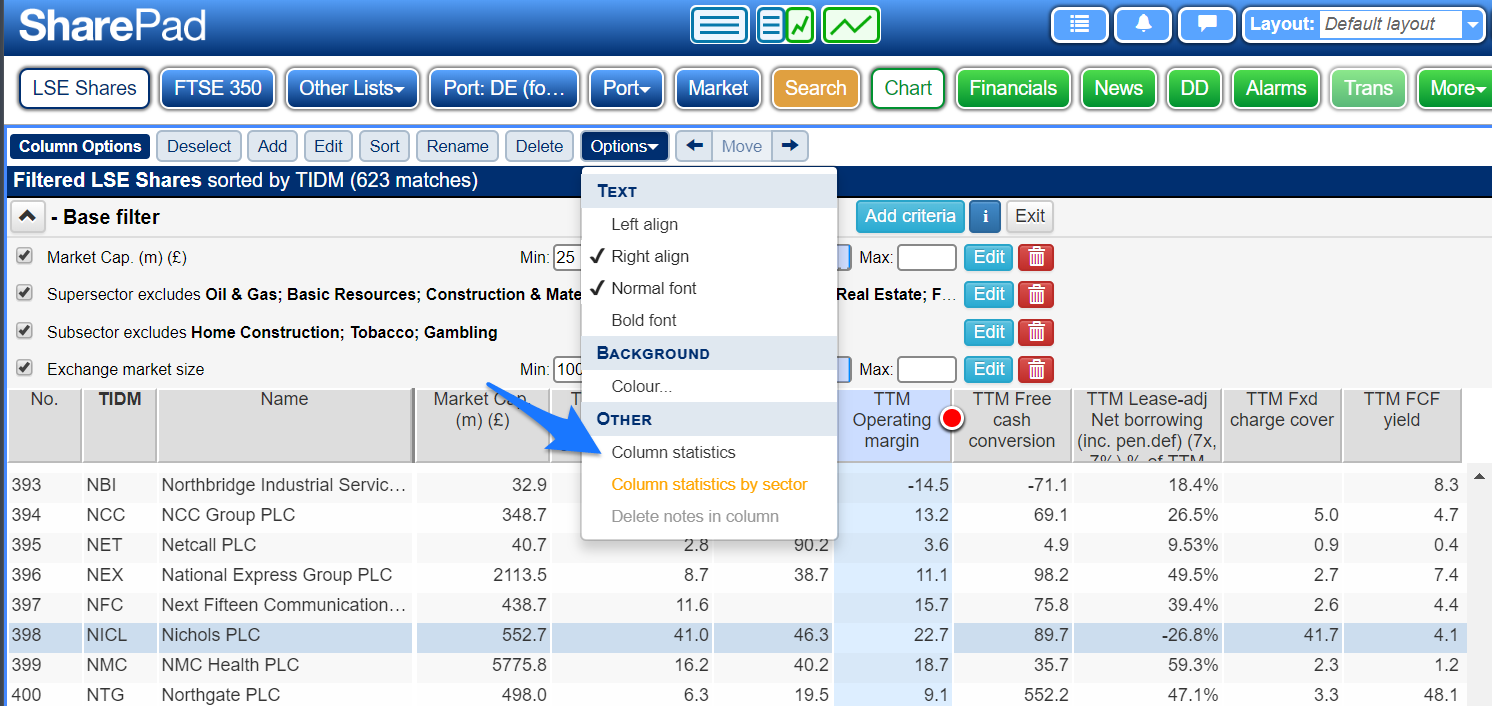This screenshot has width=1492, height=706.
Task: Switch to list and chart split view
Action: coord(787,25)
